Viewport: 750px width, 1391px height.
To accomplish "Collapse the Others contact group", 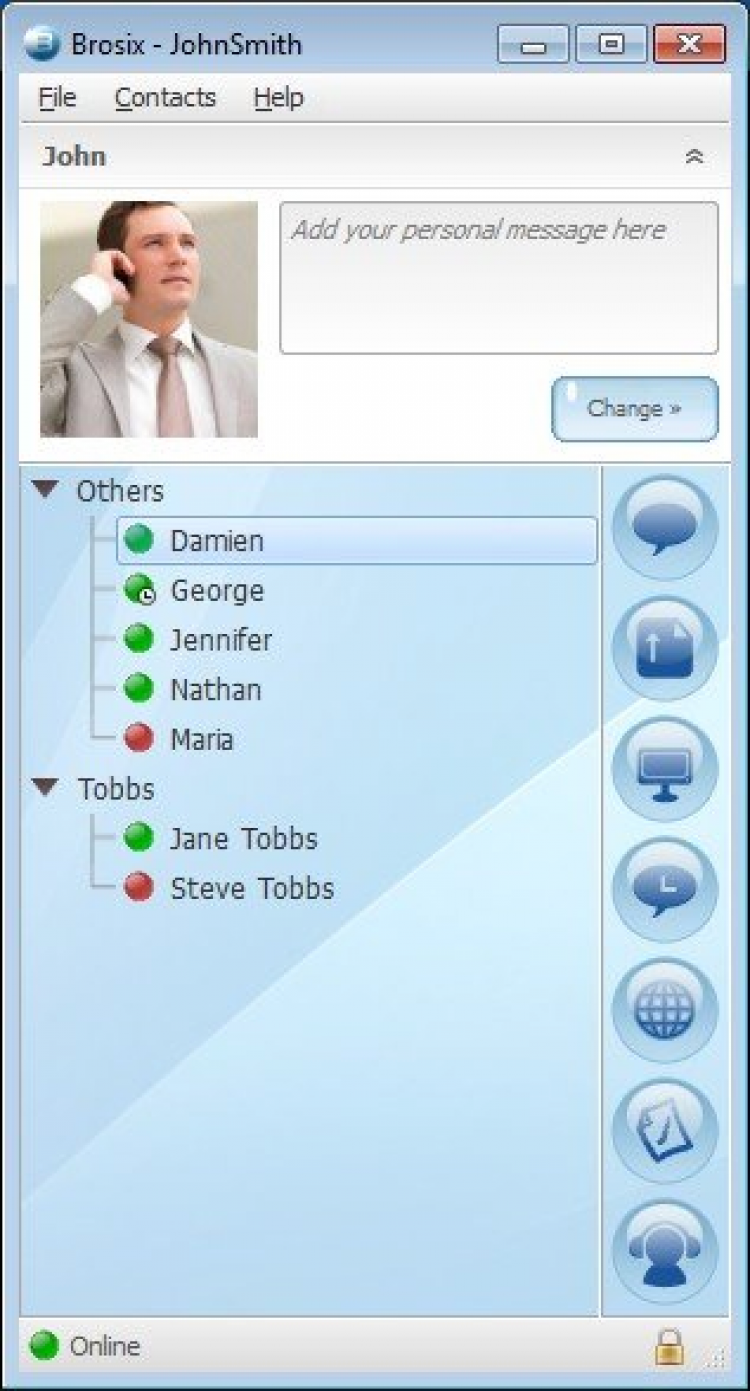I will [45, 490].
